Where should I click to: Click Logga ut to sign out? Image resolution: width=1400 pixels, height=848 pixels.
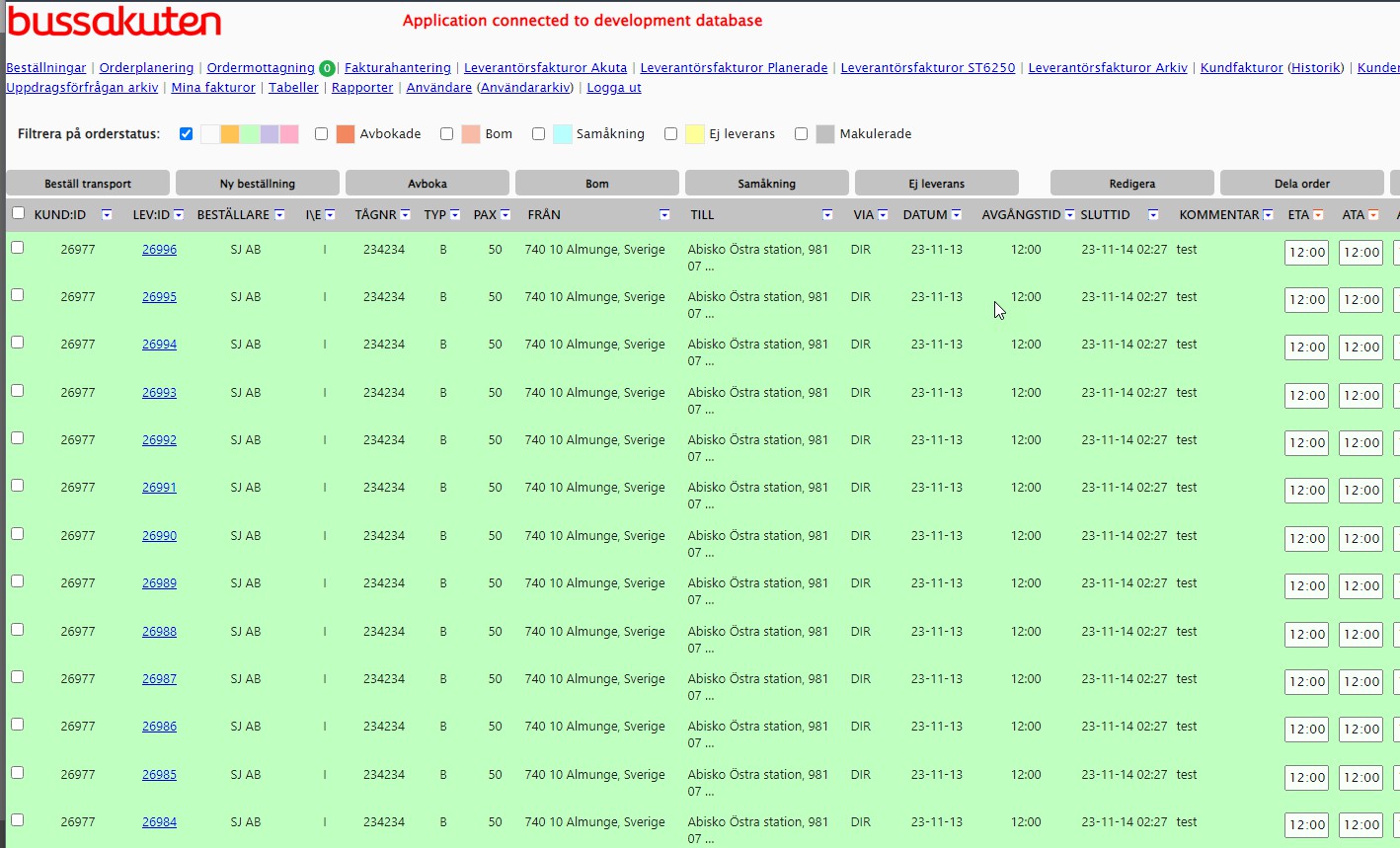[614, 88]
